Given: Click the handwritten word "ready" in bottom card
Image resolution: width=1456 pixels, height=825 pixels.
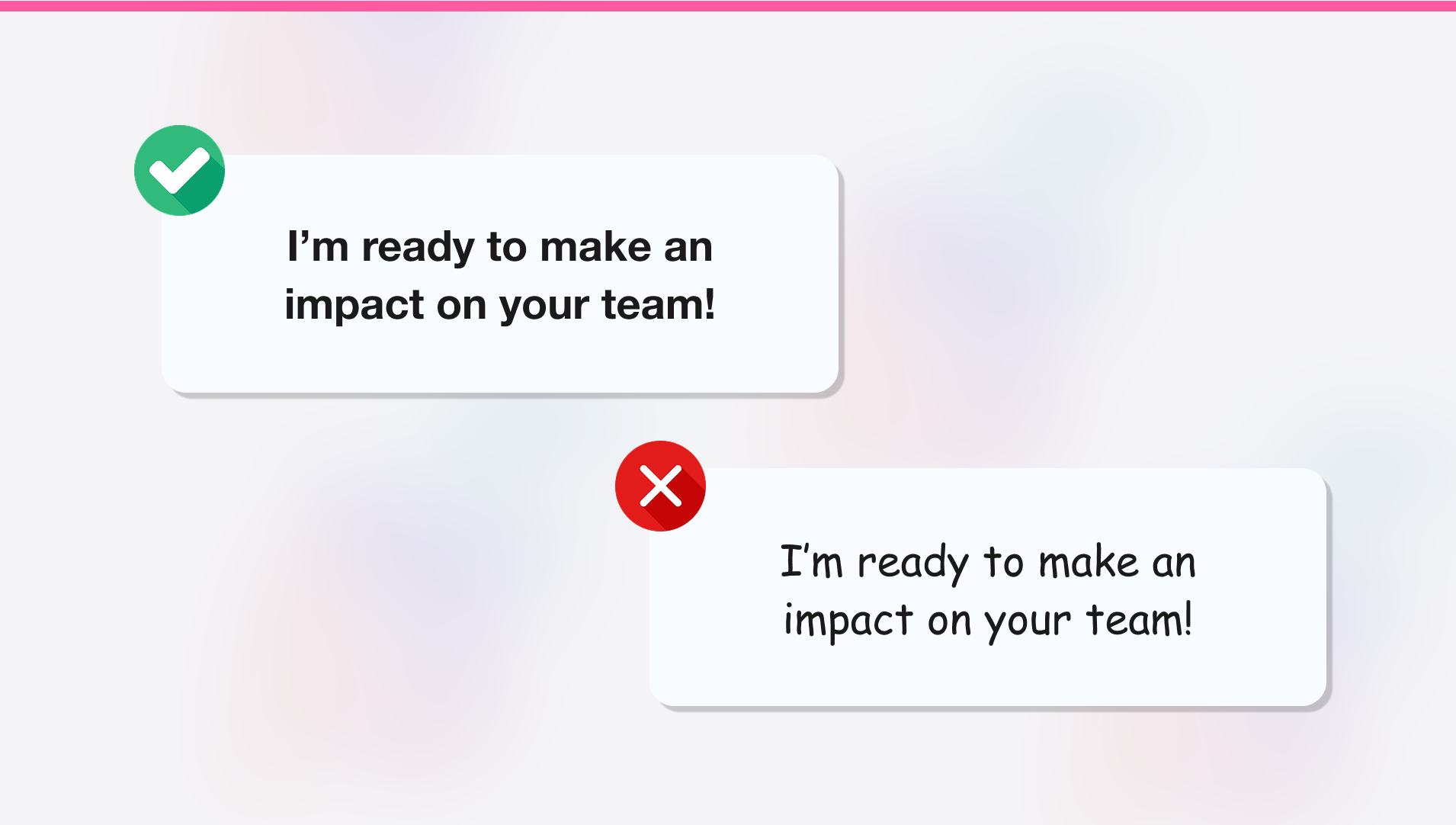Looking at the screenshot, I should click(x=912, y=564).
